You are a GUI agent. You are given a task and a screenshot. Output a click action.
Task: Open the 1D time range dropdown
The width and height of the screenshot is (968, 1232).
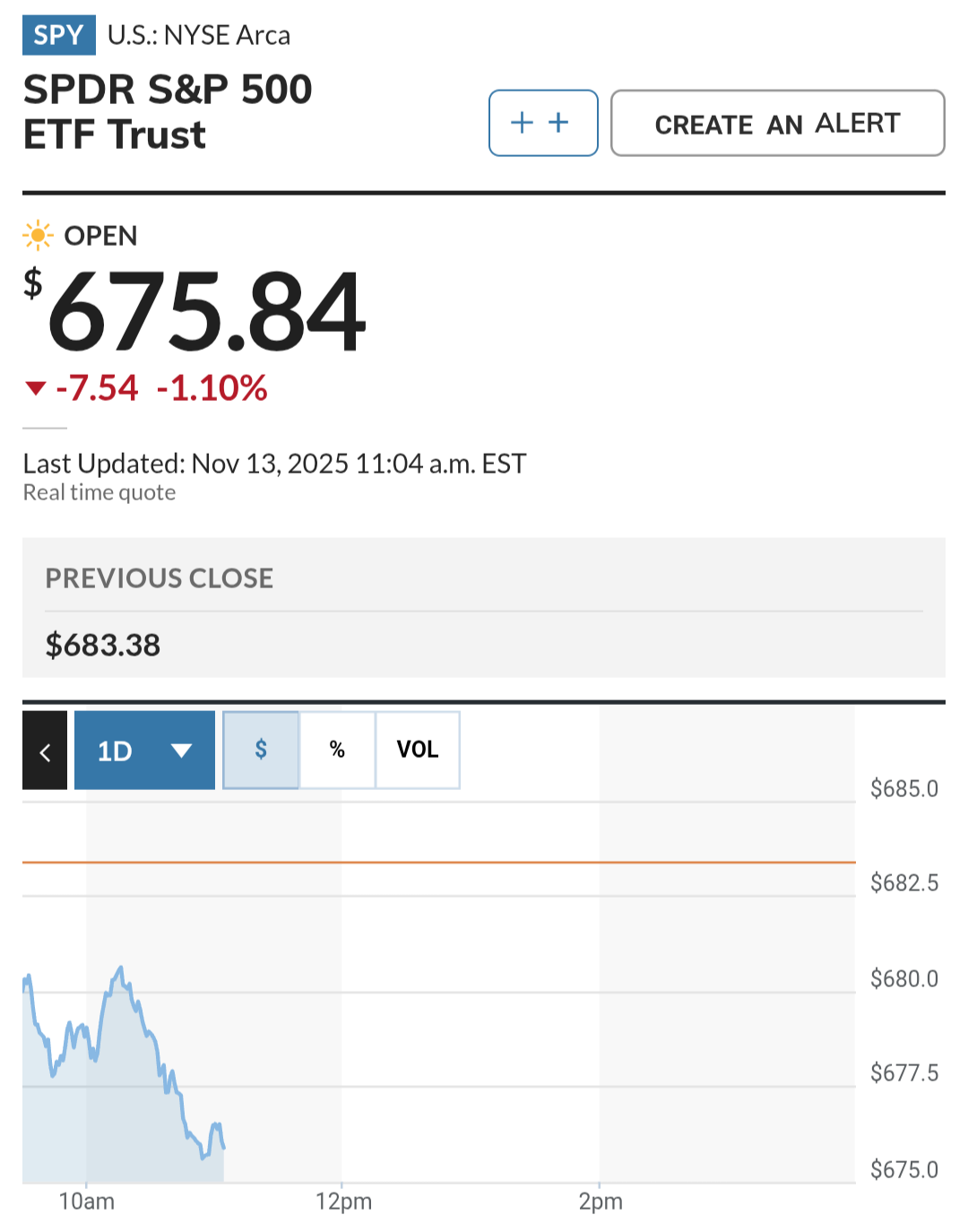pyautogui.click(x=144, y=750)
